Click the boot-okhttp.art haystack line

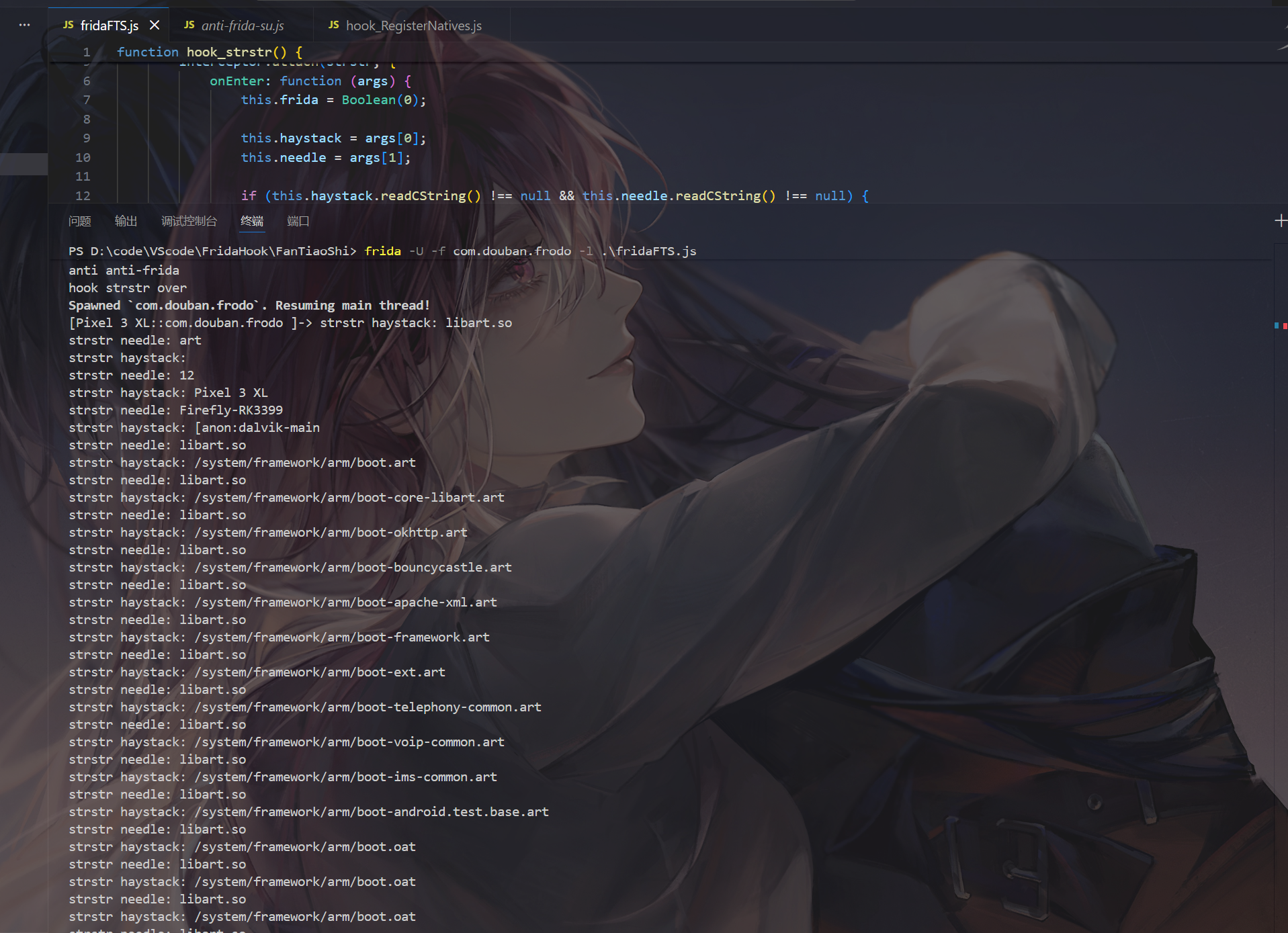coord(268,532)
